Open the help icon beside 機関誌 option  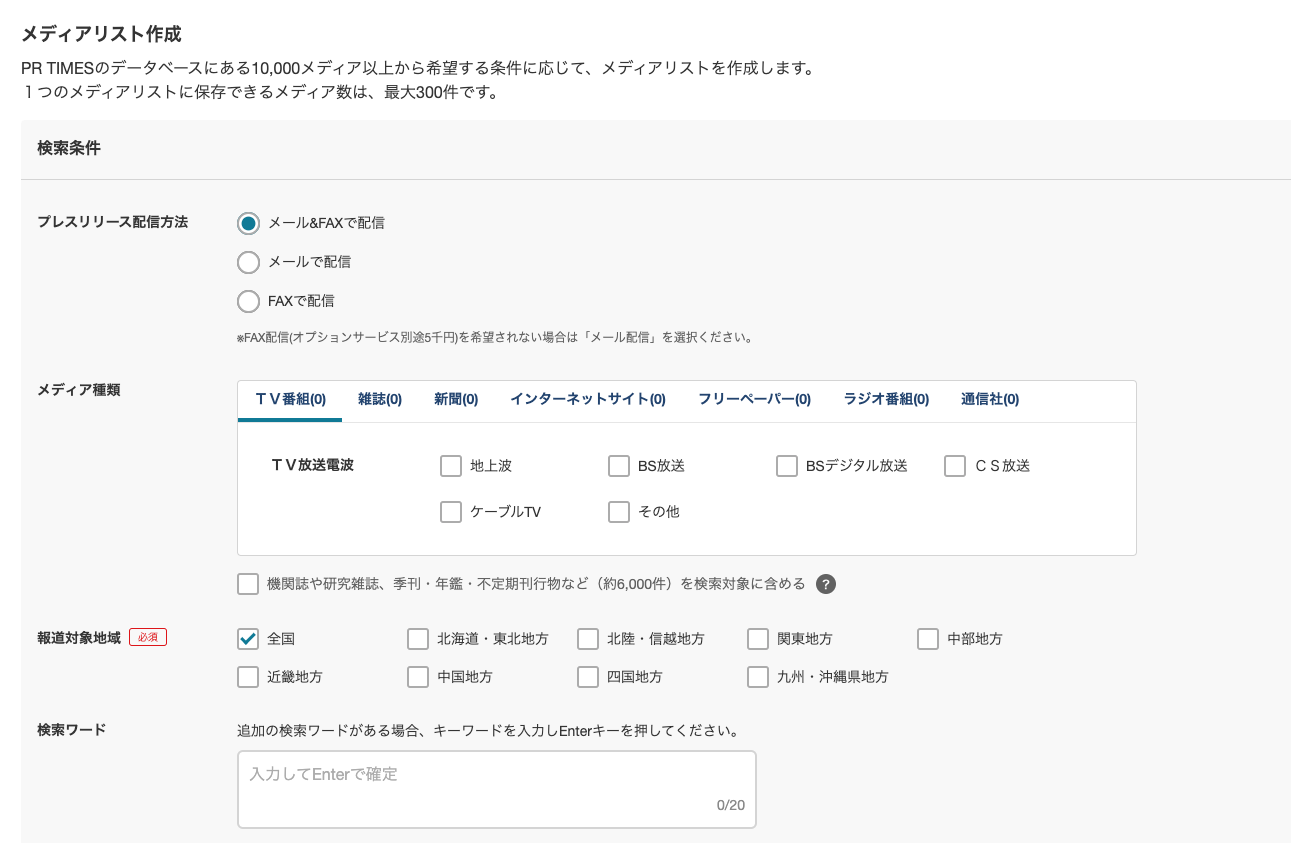coord(825,584)
